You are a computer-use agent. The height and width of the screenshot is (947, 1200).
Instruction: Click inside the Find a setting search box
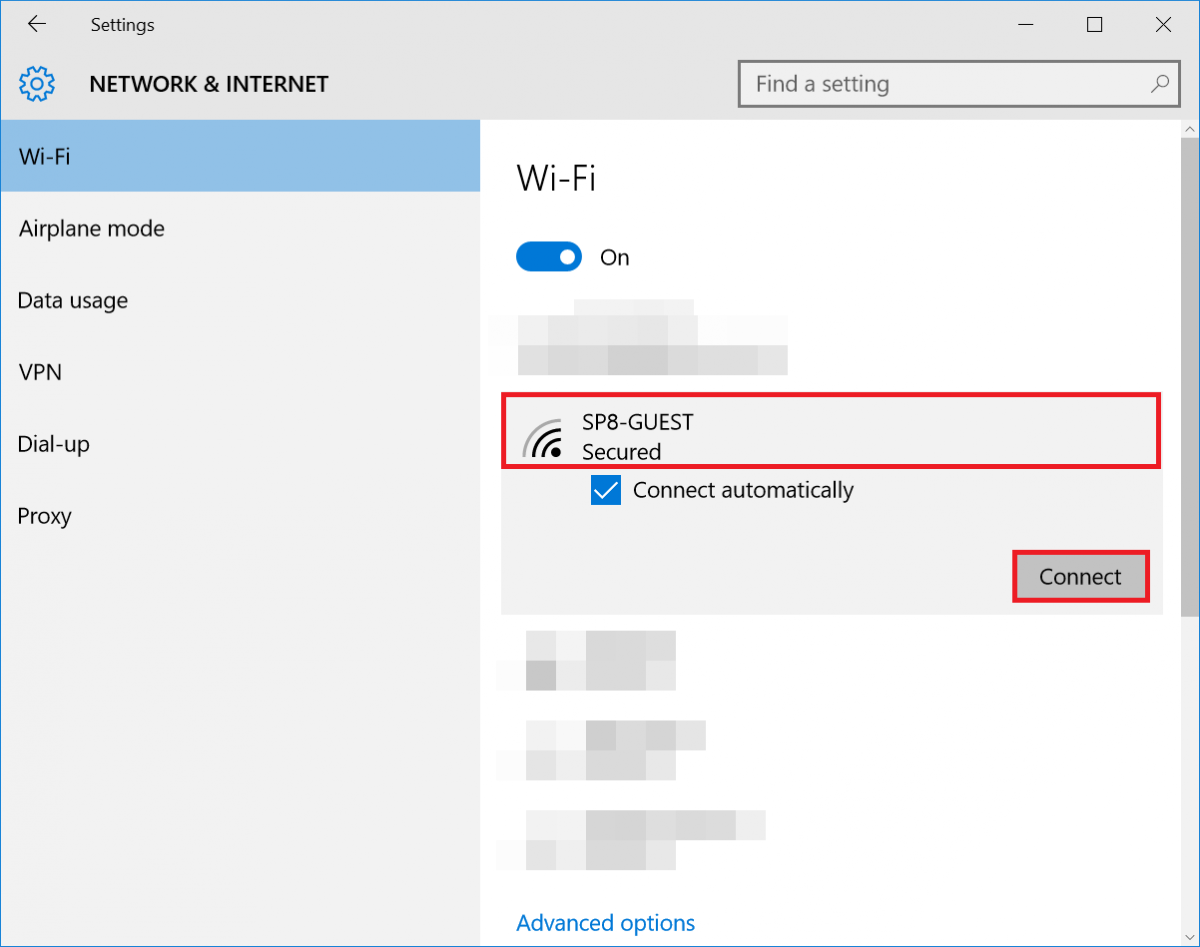pyautogui.click(x=900, y=84)
